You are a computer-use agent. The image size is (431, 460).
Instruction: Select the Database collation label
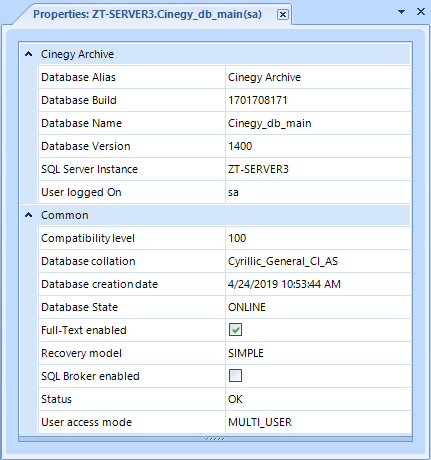click(x=88, y=261)
